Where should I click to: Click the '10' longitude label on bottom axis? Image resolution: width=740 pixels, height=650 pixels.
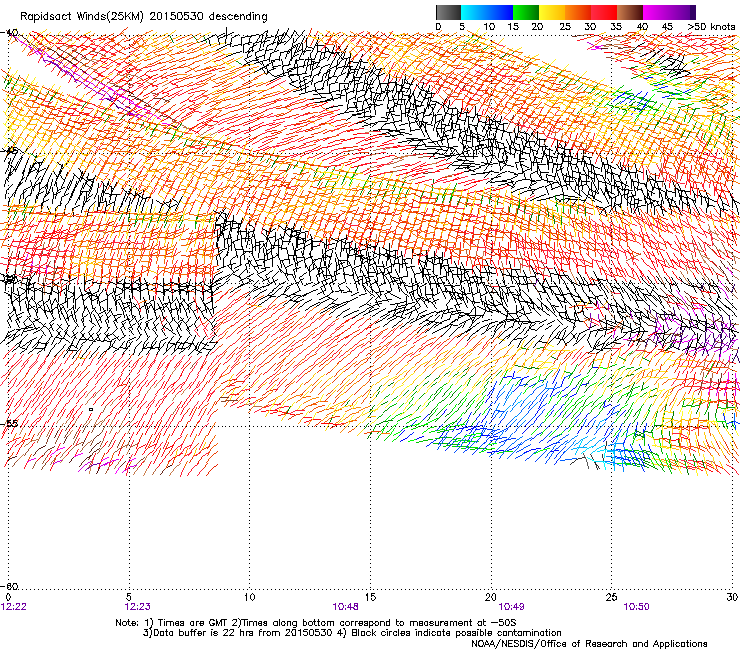[x=250, y=598]
